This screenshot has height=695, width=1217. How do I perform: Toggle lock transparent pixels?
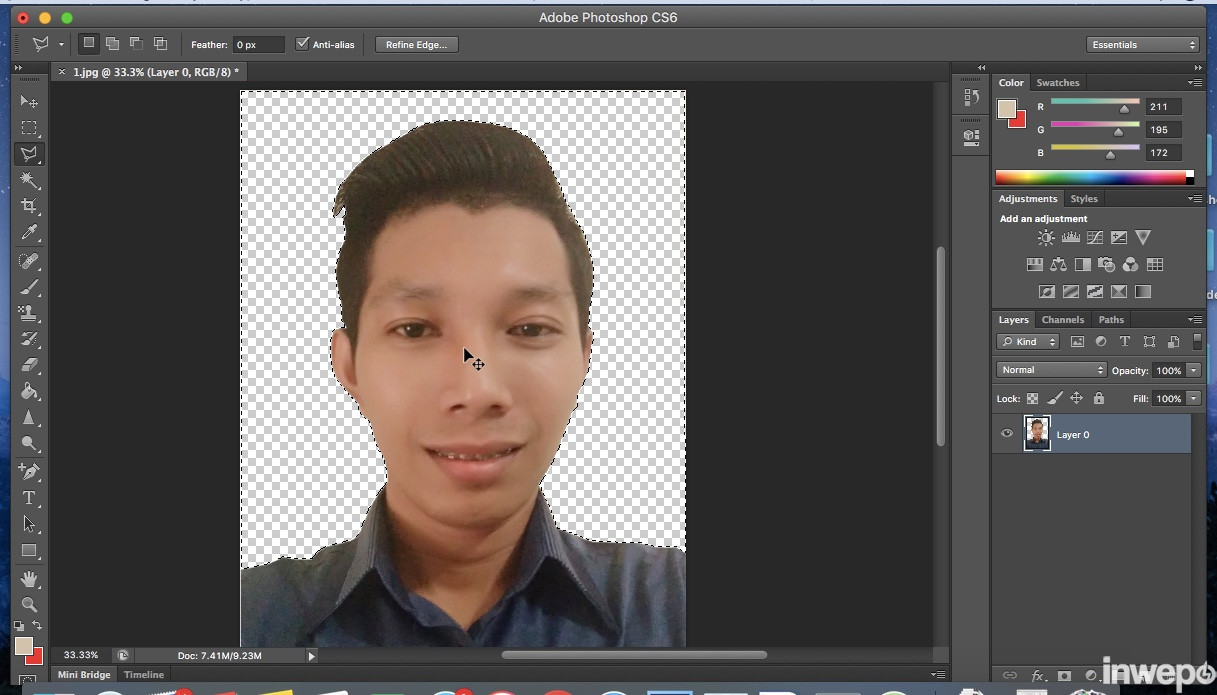click(1033, 398)
